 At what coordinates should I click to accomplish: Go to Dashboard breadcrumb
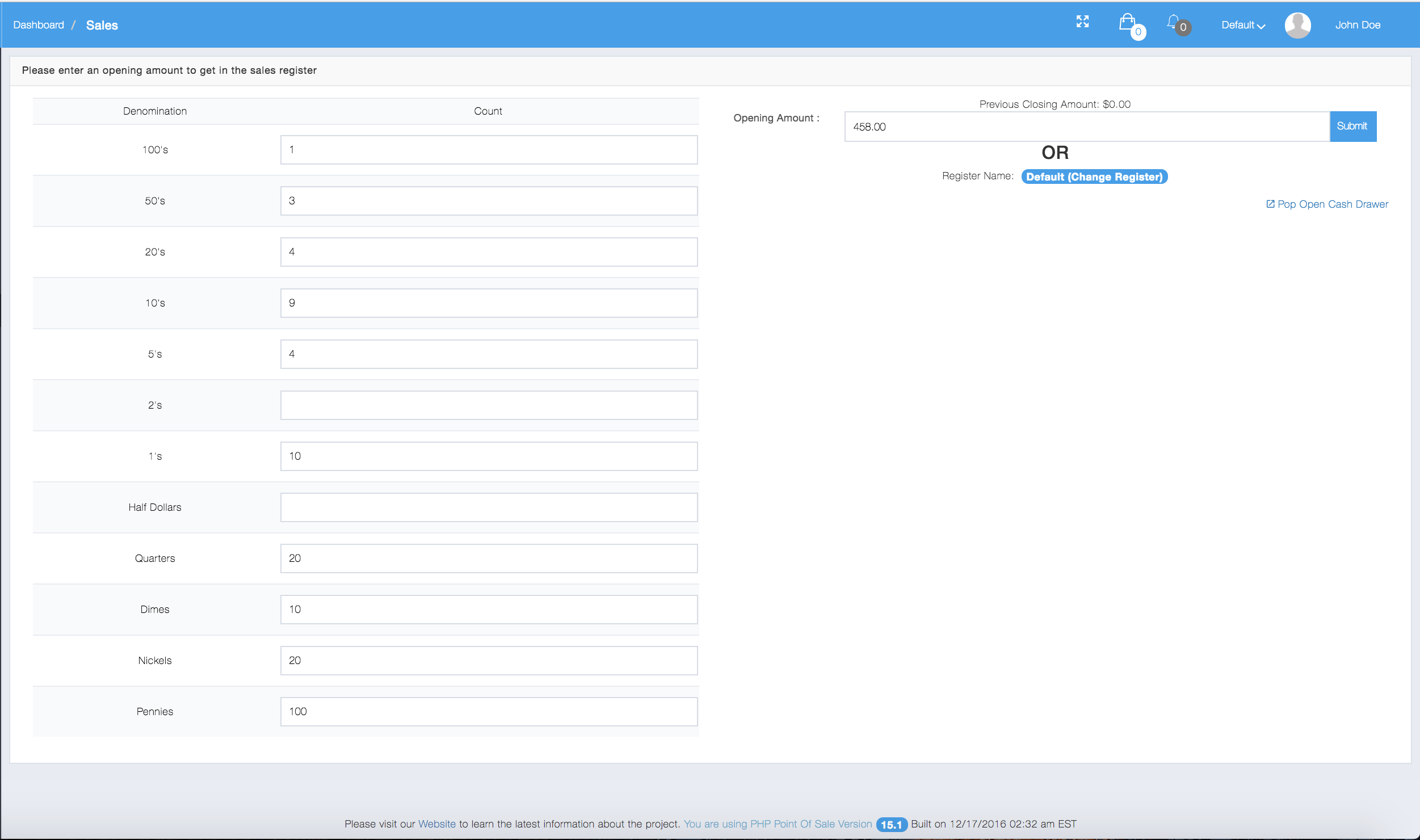coord(39,25)
